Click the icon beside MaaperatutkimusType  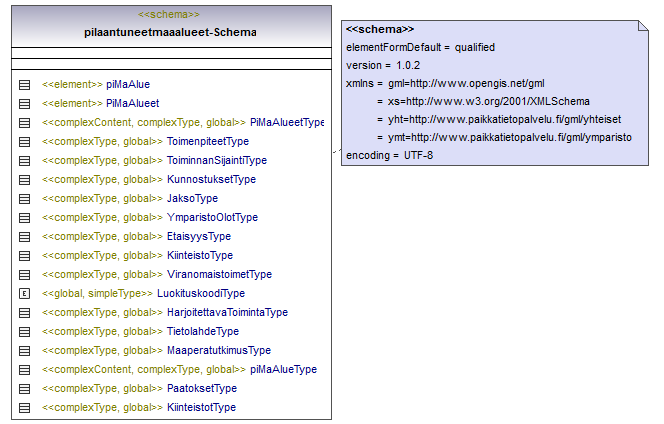pyautogui.click(x=25, y=350)
